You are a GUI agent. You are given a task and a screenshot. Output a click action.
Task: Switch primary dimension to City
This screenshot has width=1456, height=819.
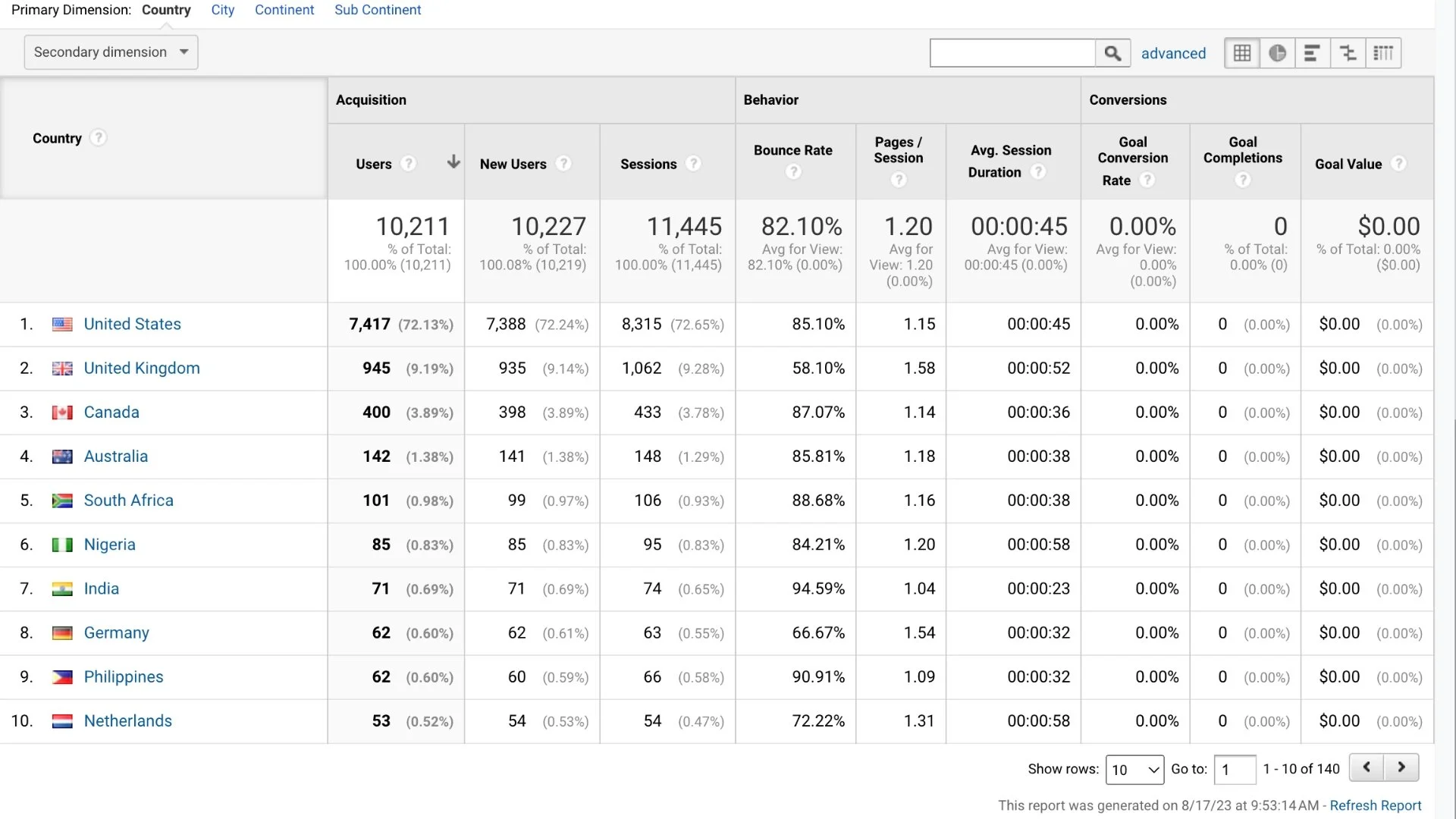[222, 10]
